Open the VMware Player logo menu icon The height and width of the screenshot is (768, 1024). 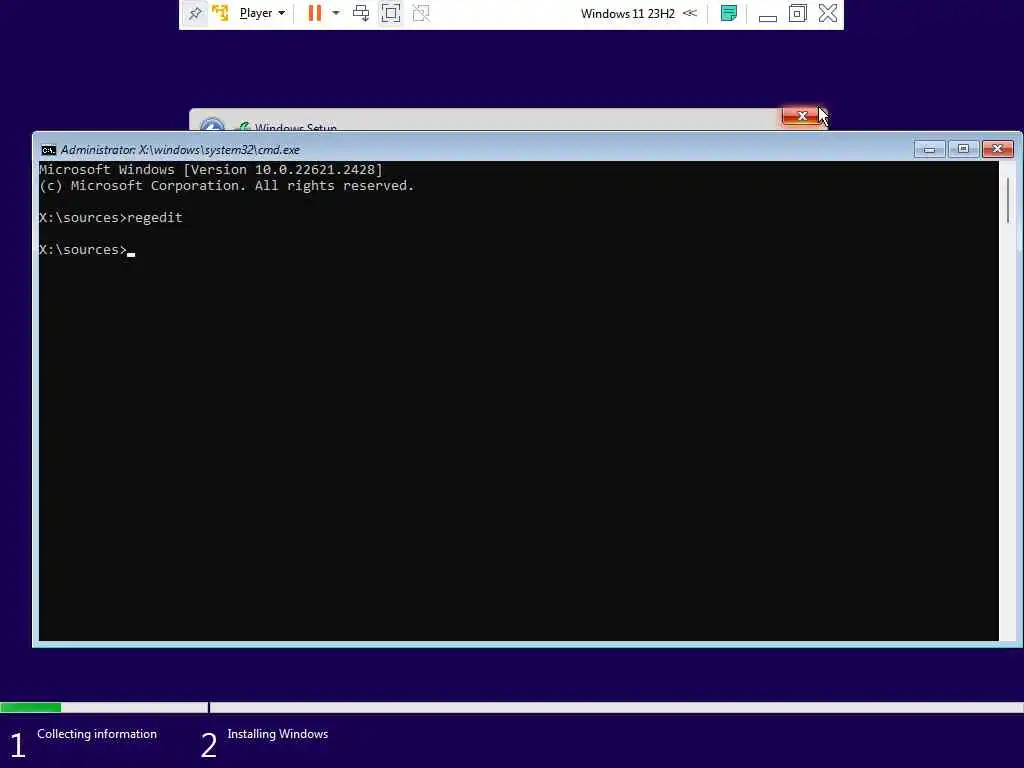tap(221, 13)
